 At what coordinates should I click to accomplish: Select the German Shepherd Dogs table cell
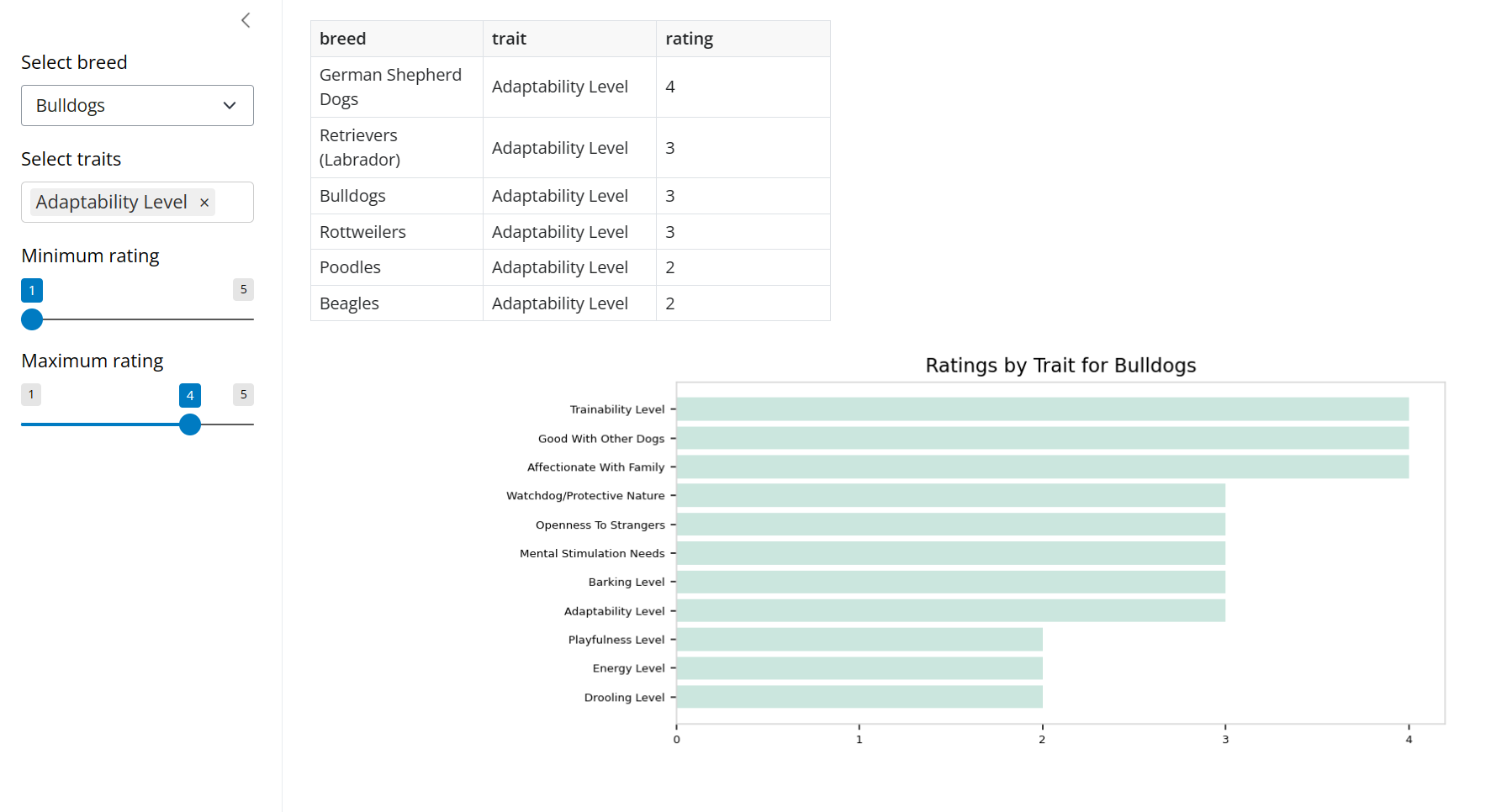pyautogui.click(x=391, y=87)
